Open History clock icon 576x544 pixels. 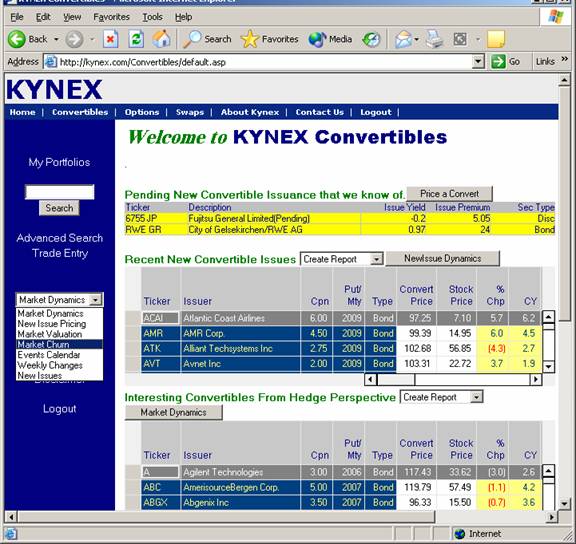point(371,39)
